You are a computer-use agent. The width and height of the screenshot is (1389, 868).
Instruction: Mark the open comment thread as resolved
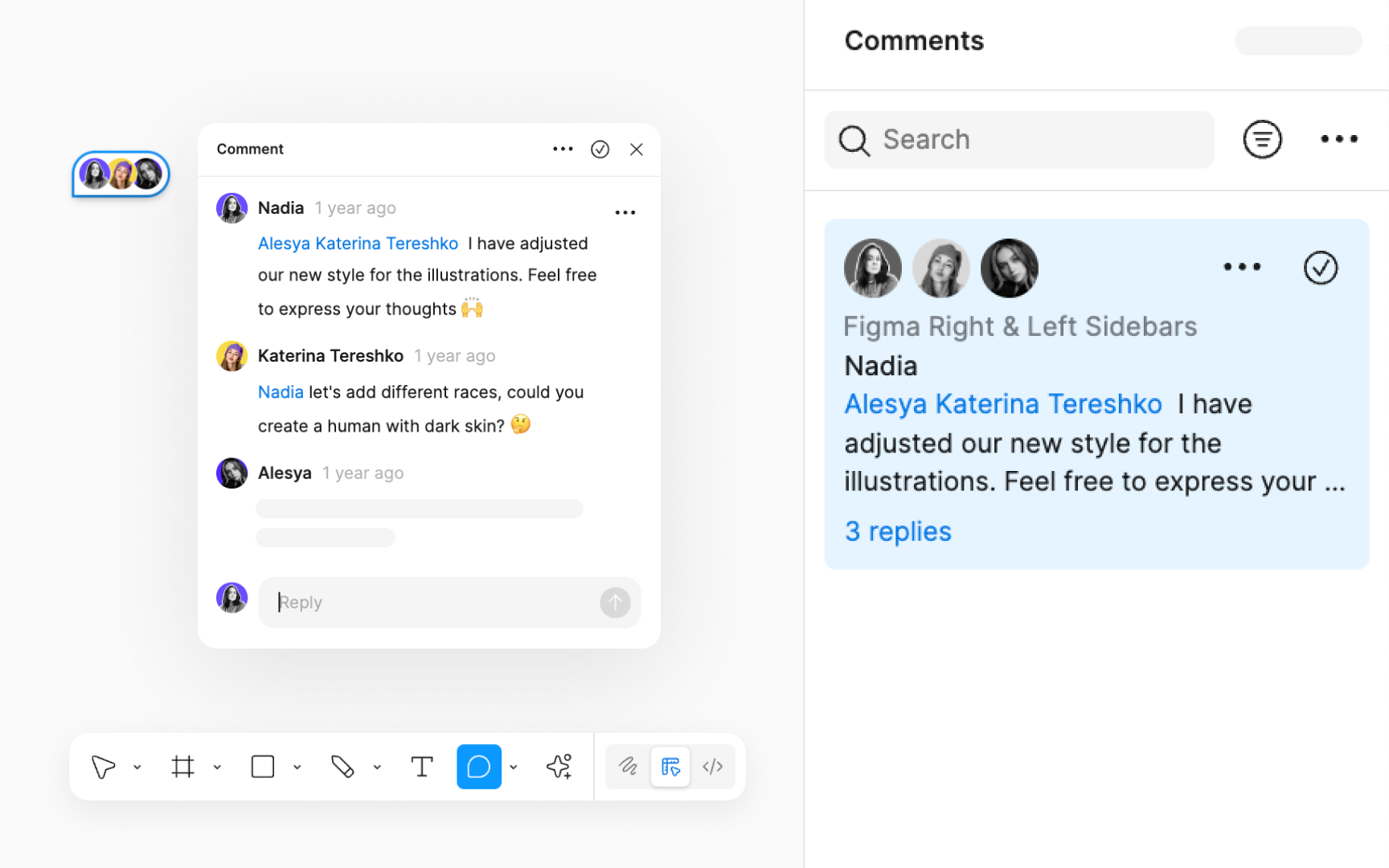pos(600,149)
